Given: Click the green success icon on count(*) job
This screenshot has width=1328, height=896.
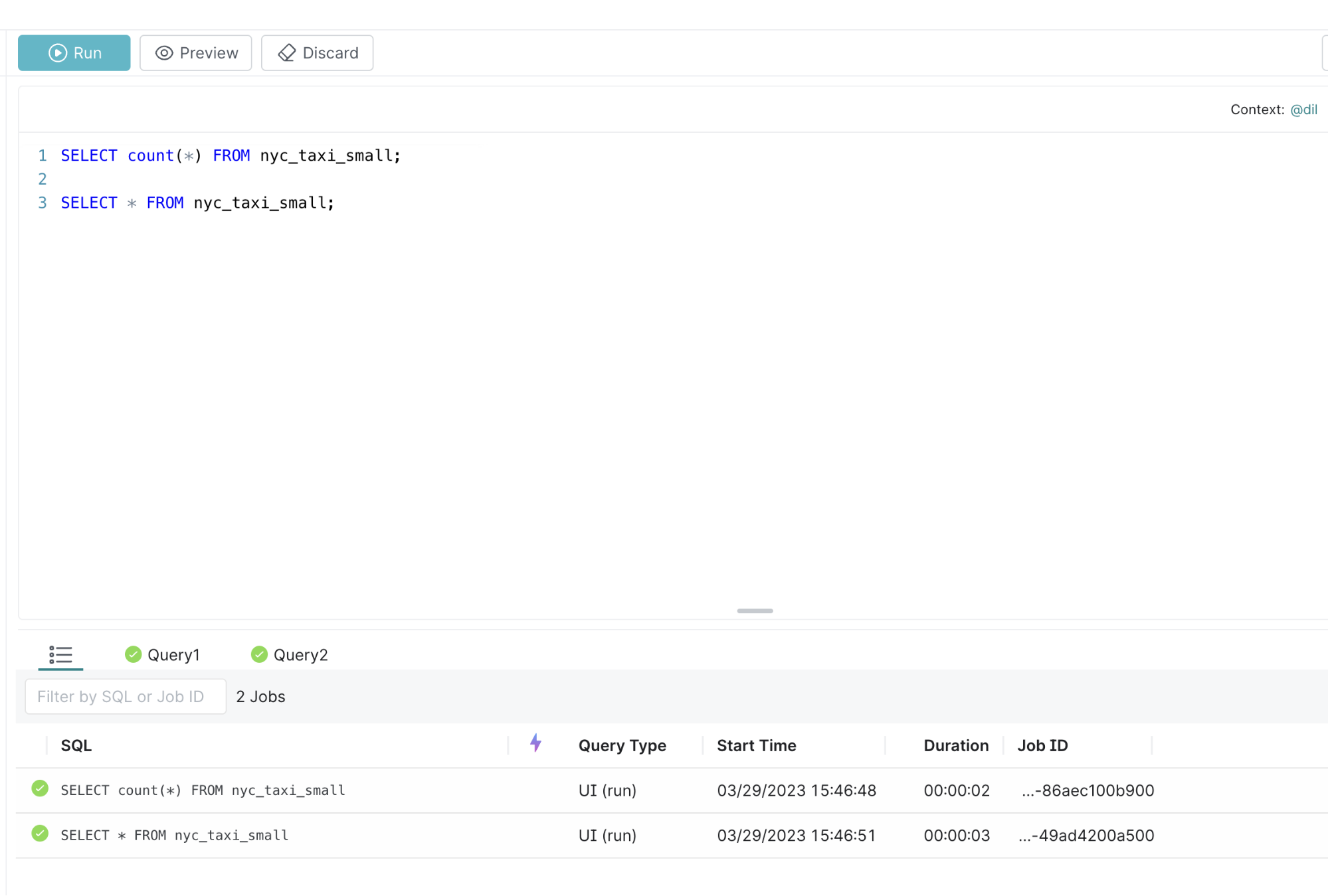Looking at the screenshot, I should click(x=39, y=790).
